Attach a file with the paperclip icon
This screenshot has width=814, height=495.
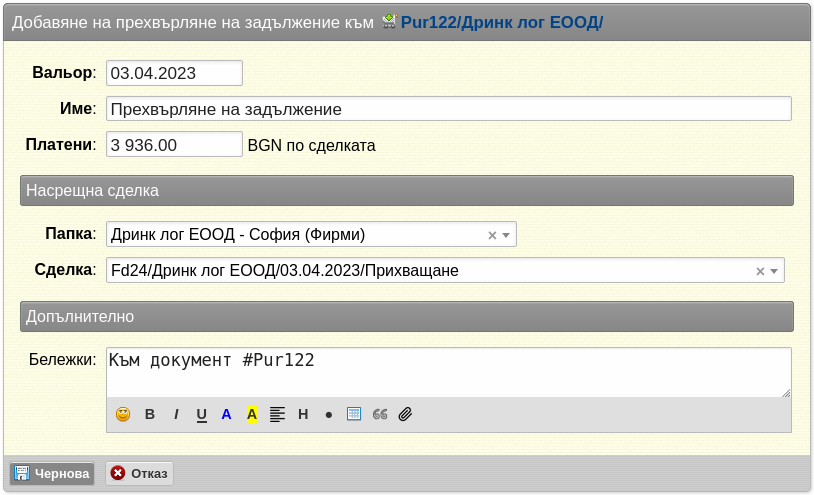coord(405,414)
